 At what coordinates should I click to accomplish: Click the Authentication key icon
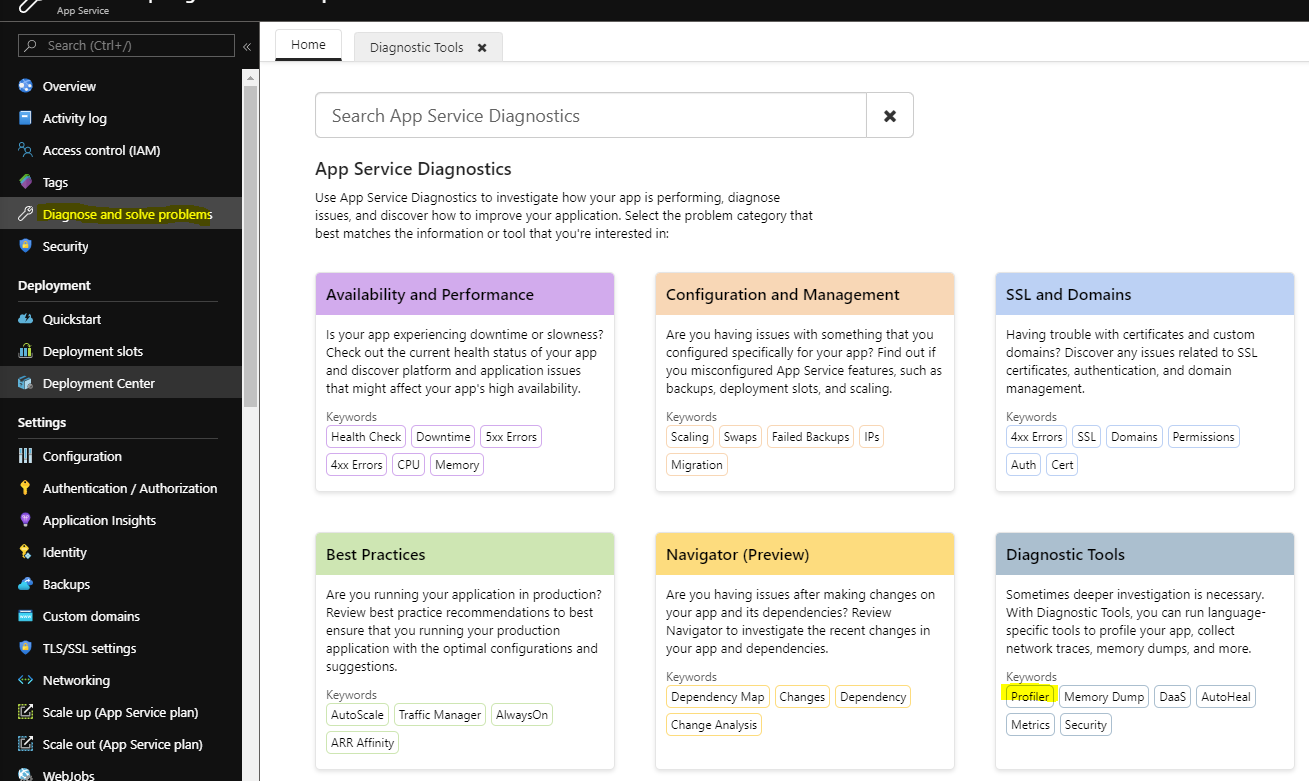(x=26, y=488)
